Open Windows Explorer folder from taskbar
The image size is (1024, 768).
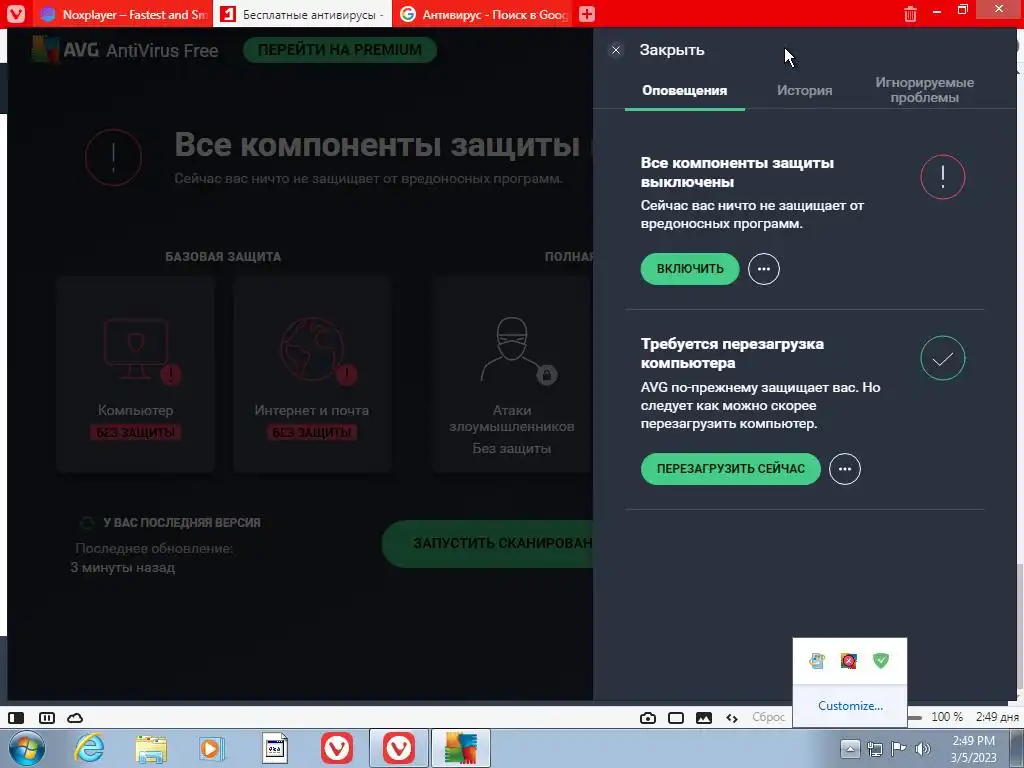[x=151, y=748]
